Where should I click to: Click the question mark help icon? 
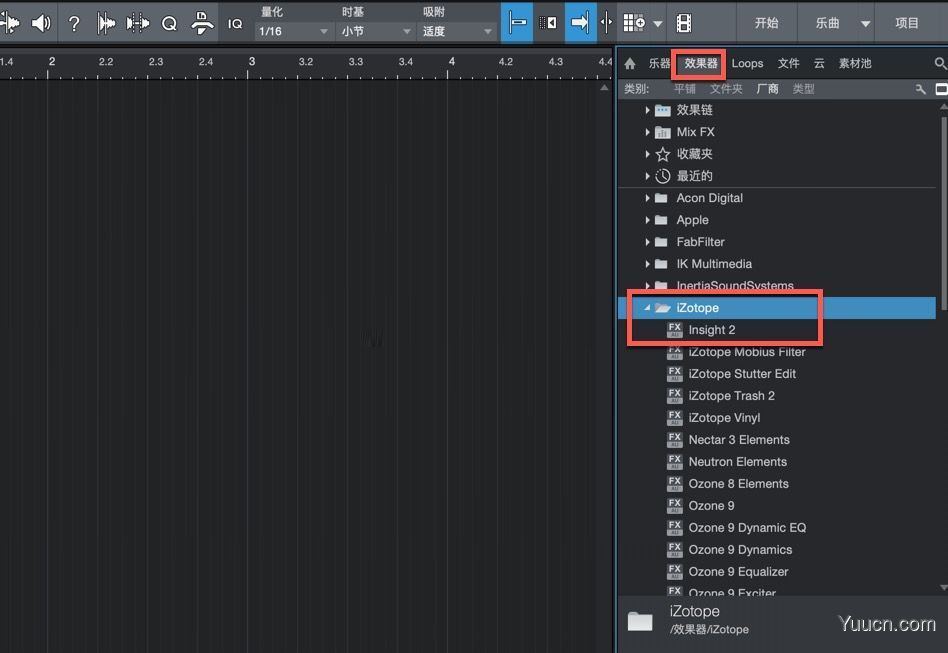point(74,24)
